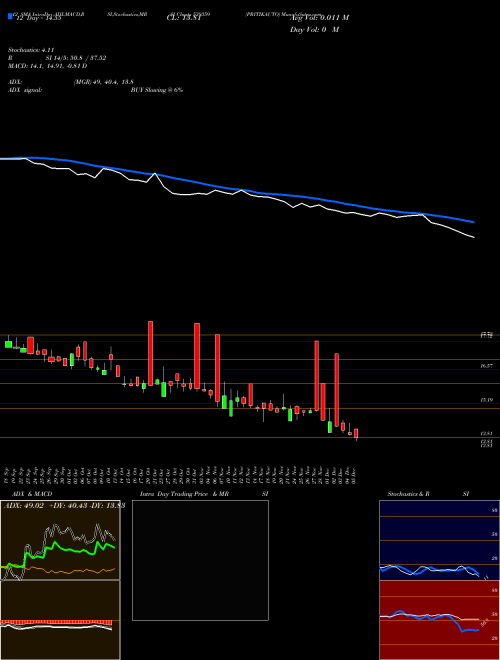
Task: Click the empty intraday trading price panel
Action: coord(200,560)
